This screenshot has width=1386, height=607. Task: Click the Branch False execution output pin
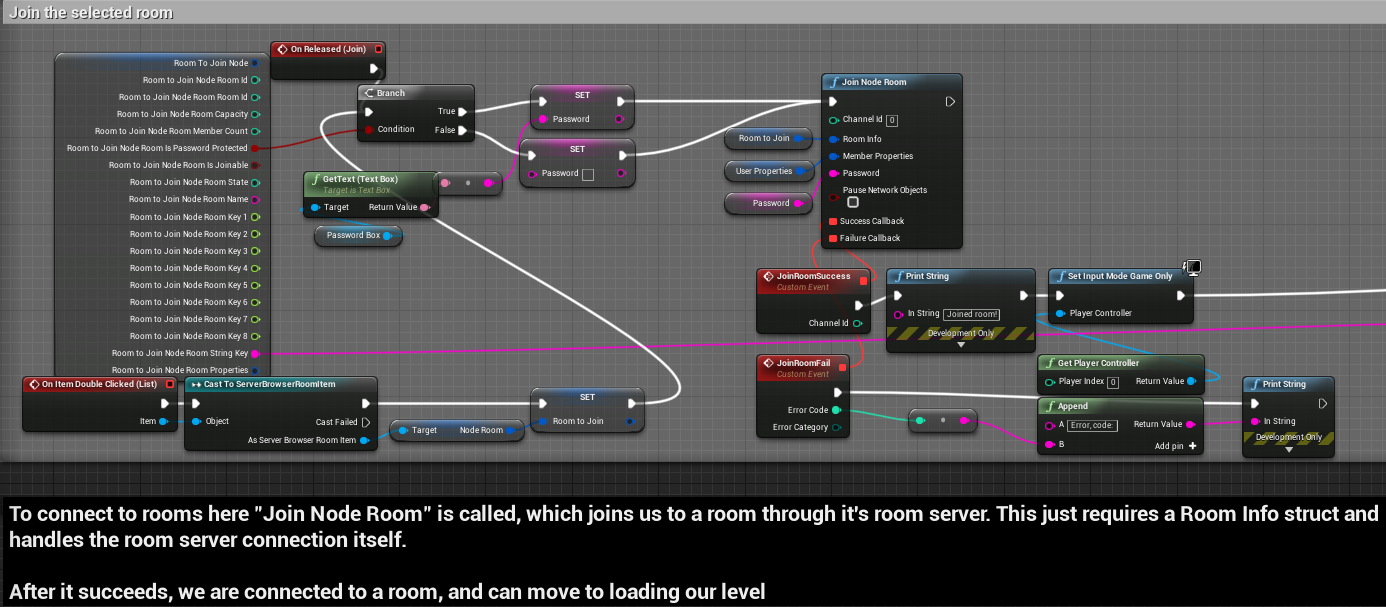(x=463, y=130)
